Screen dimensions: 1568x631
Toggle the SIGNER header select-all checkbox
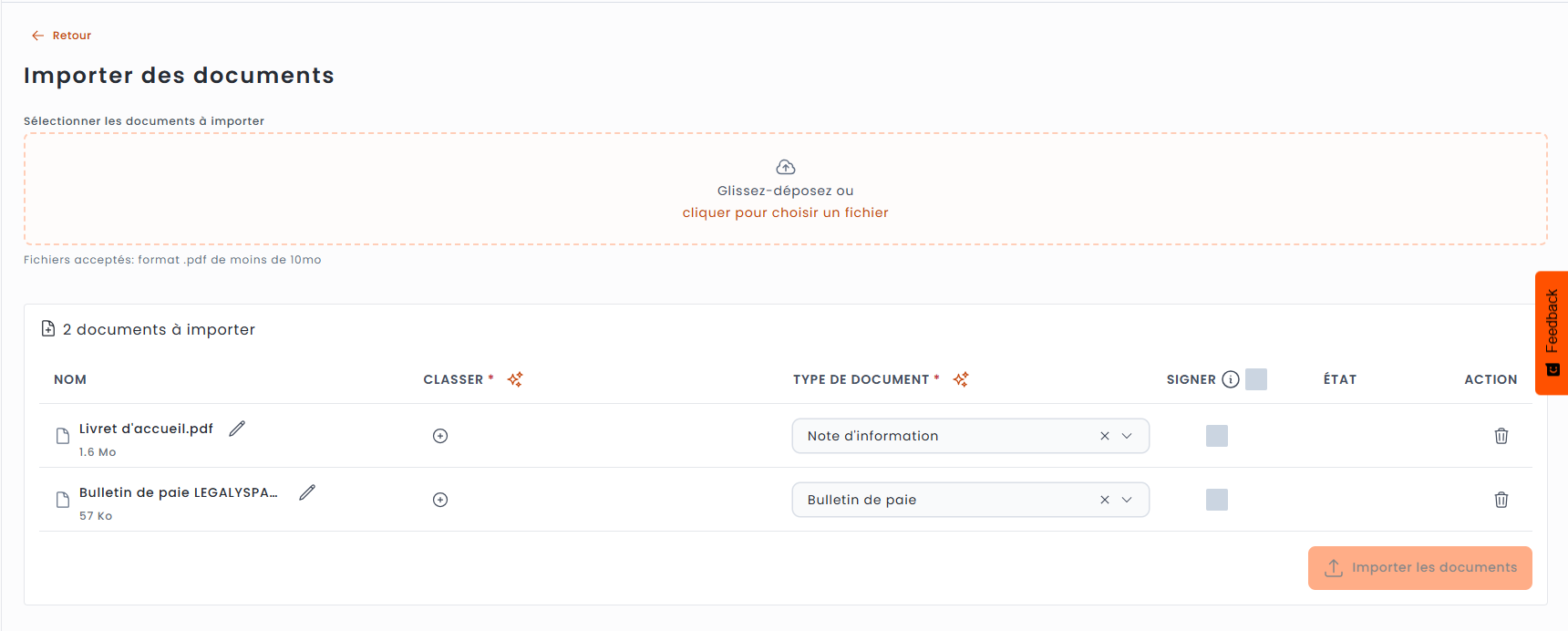coord(1256,379)
